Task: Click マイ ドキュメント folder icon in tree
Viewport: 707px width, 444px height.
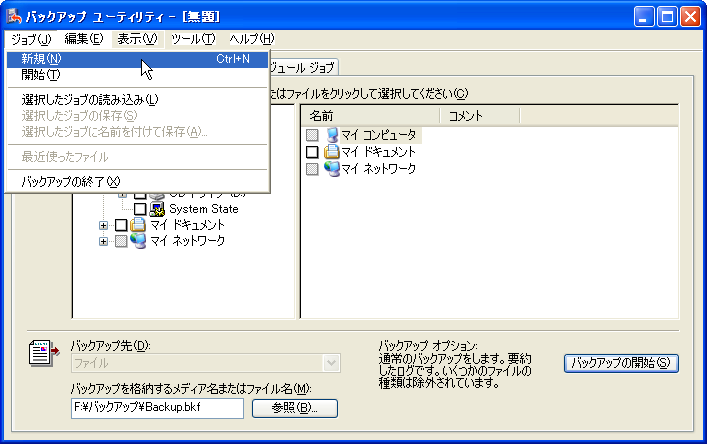Action: (x=138, y=224)
